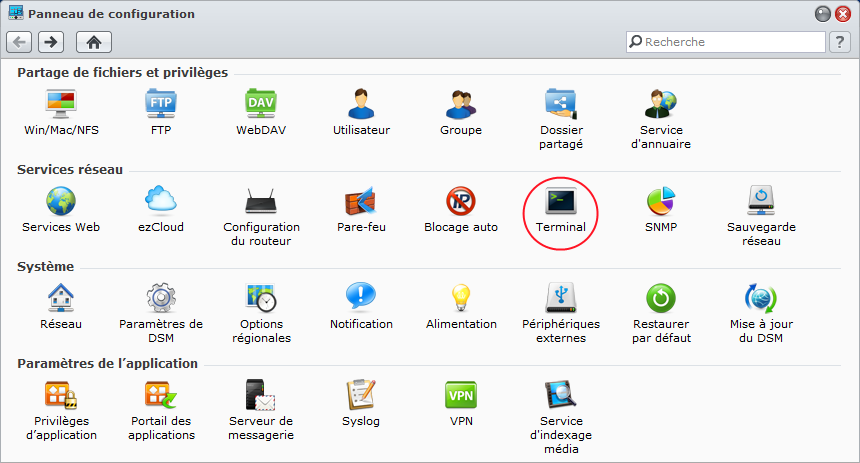Go forward with the right arrow button
This screenshot has height=463, width=860.
coord(51,42)
